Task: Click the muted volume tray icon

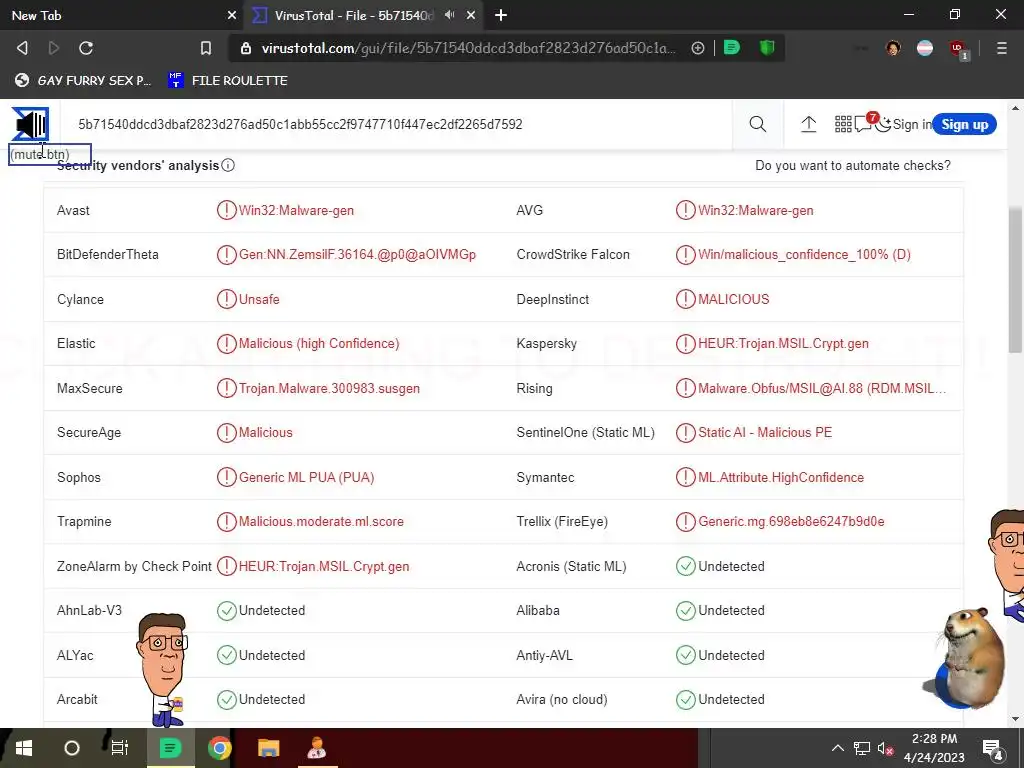Action: click(885, 748)
